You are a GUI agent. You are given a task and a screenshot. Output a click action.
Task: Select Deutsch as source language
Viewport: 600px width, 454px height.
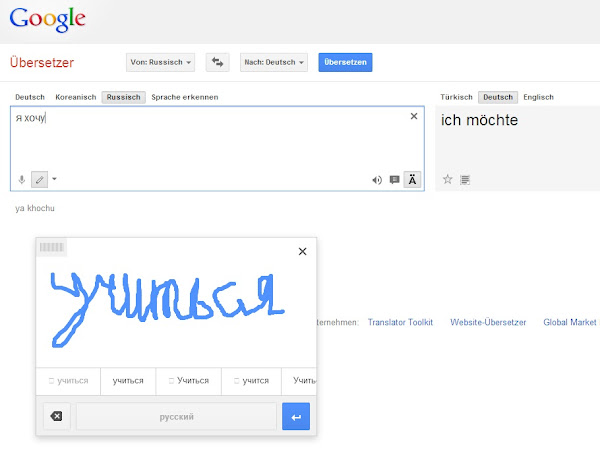(x=30, y=97)
